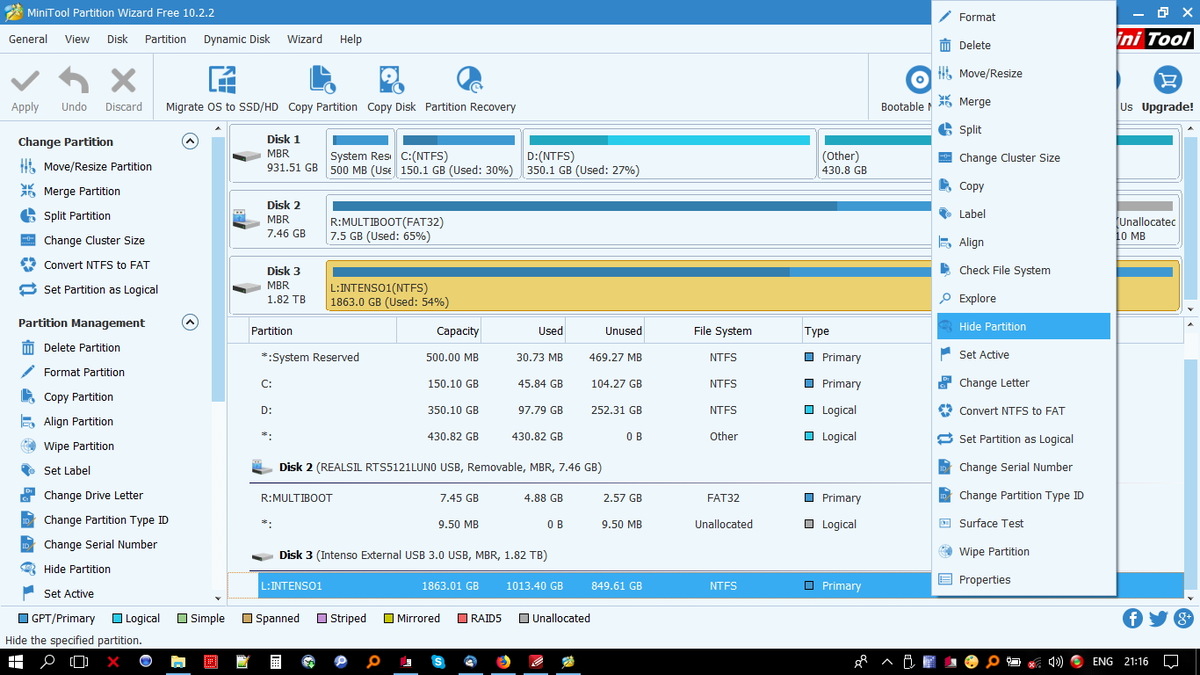This screenshot has width=1200, height=675.
Task: Click Check File System in context menu
Action: point(1024,270)
